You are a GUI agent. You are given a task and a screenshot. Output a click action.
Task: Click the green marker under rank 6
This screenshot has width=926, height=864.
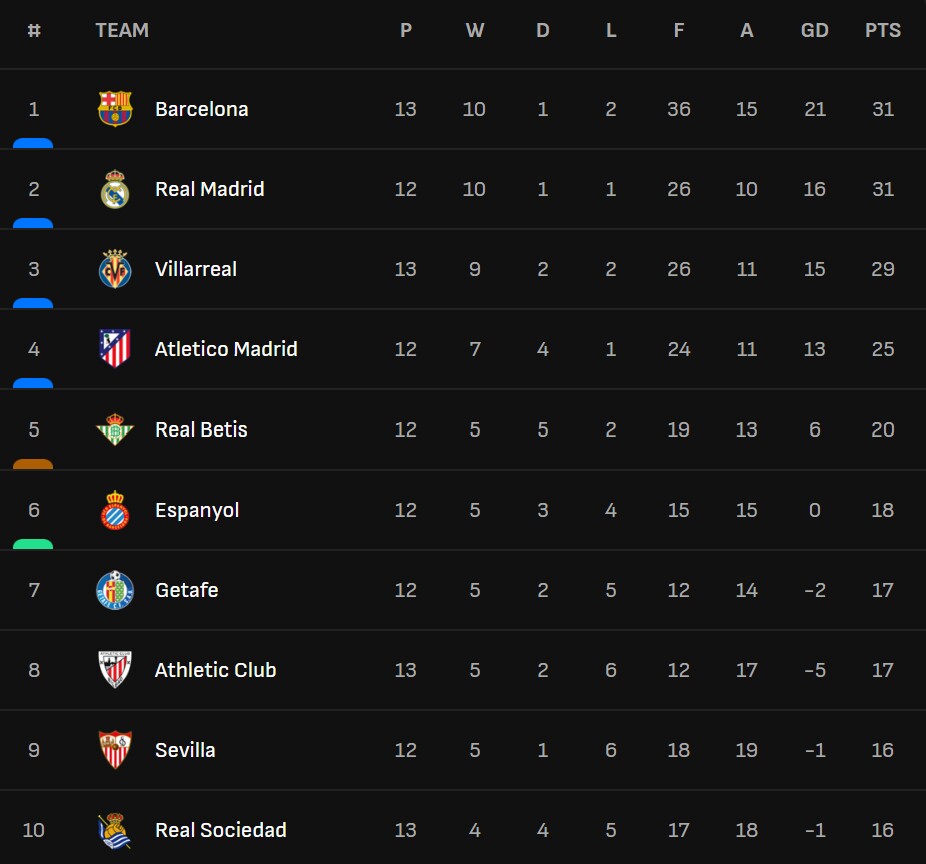click(33, 544)
